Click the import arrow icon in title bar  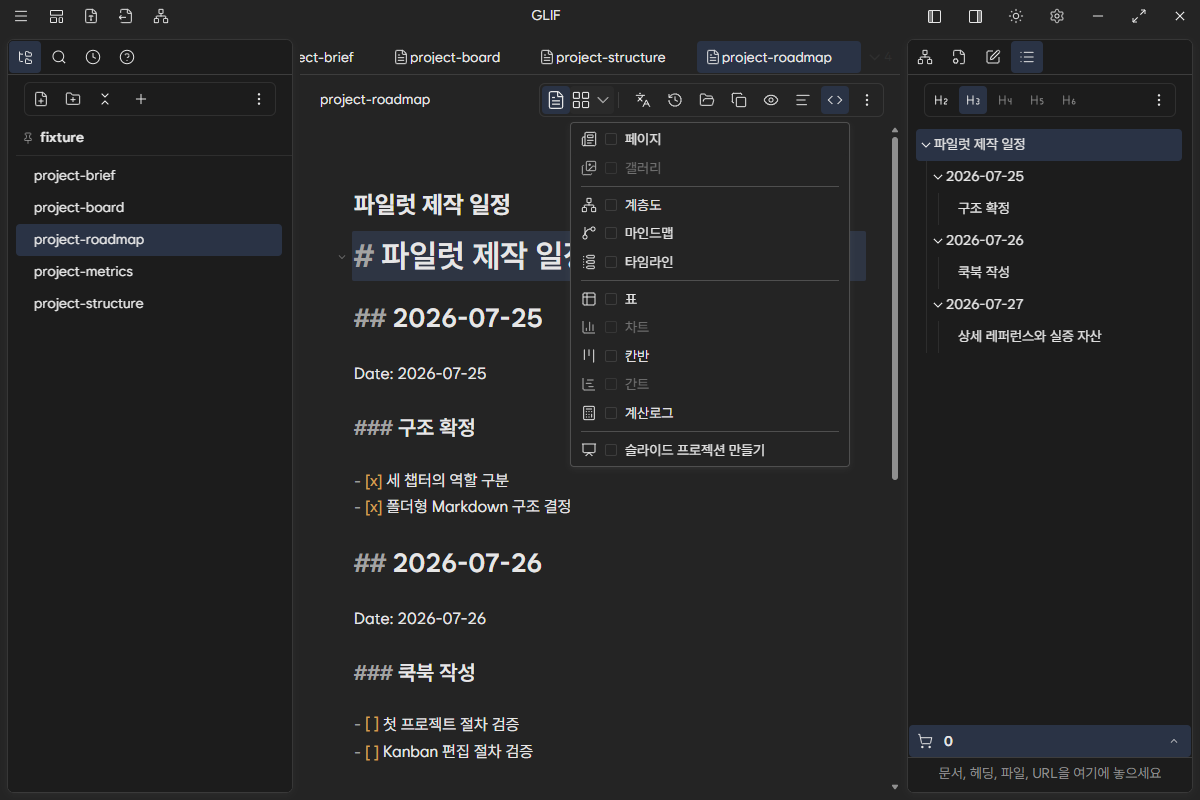[125, 16]
